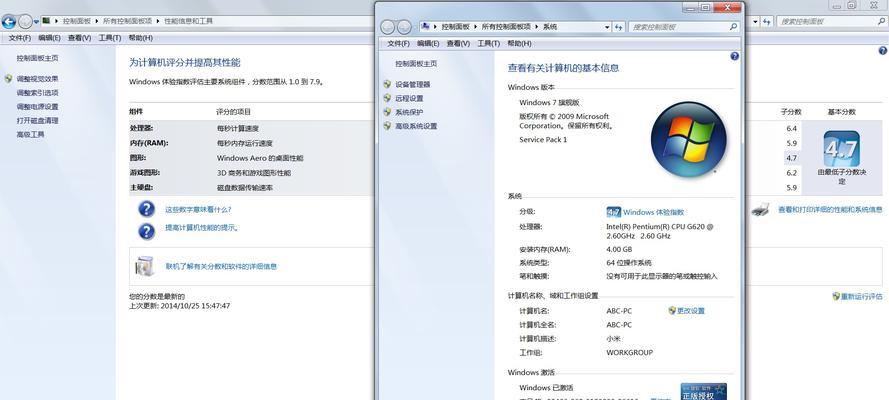Click the printer icon beside 查看和打印

point(760,210)
